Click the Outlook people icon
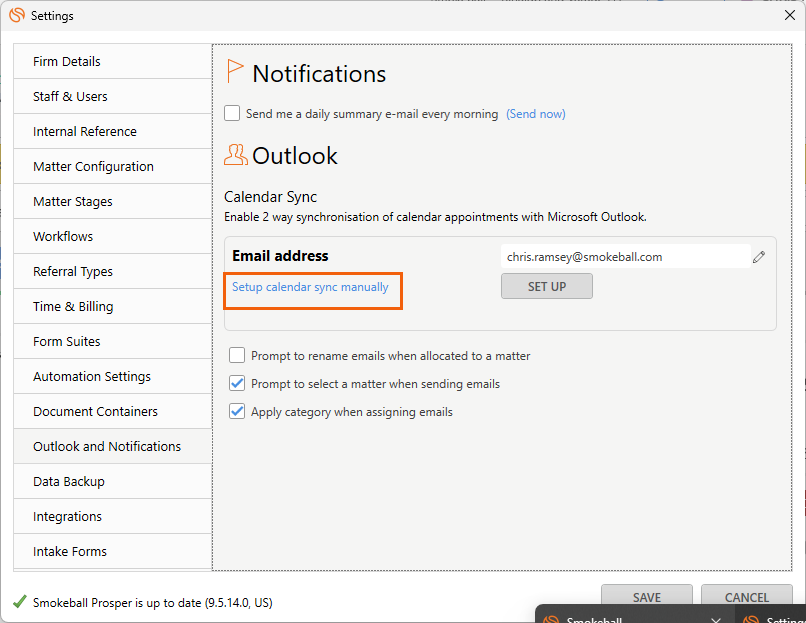Image resolution: width=806 pixels, height=623 pixels. 235,155
